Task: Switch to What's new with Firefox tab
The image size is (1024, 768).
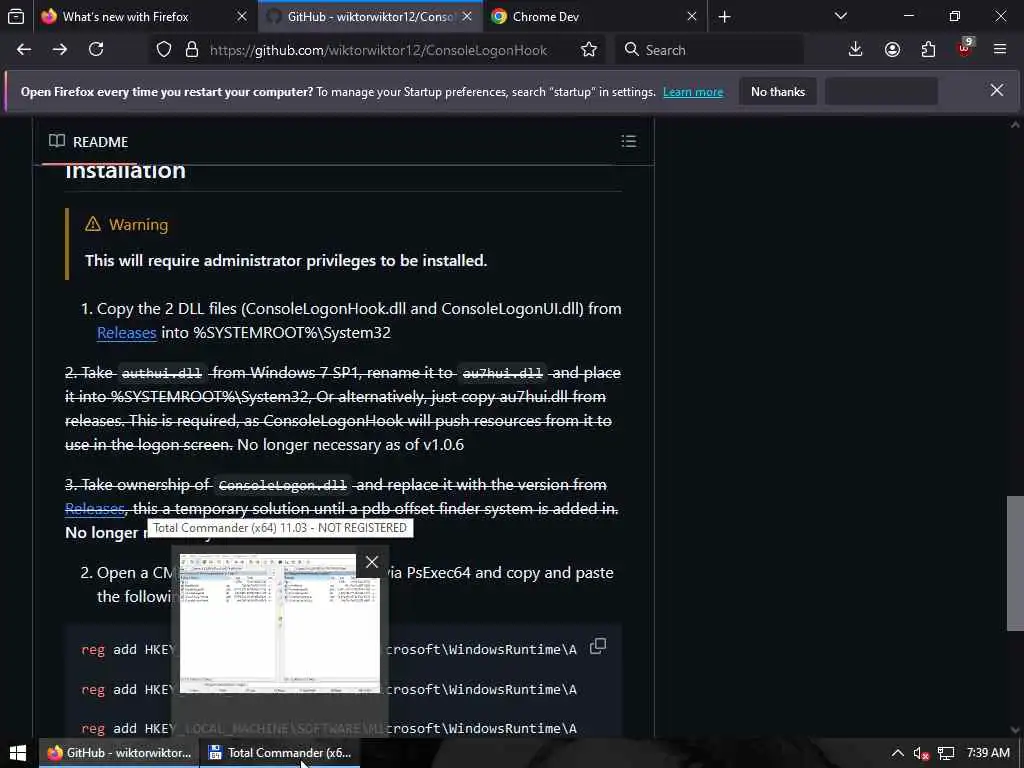Action: tap(125, 17)
